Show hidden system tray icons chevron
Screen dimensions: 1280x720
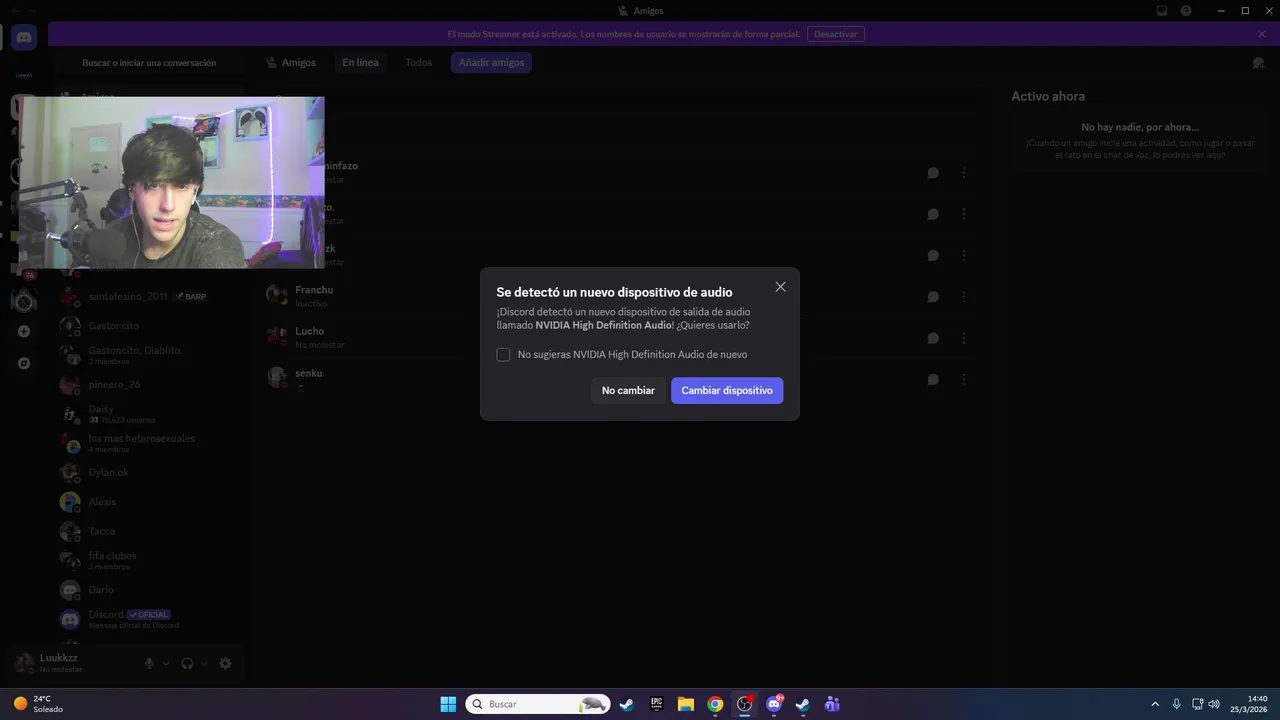coord(1155,704)
